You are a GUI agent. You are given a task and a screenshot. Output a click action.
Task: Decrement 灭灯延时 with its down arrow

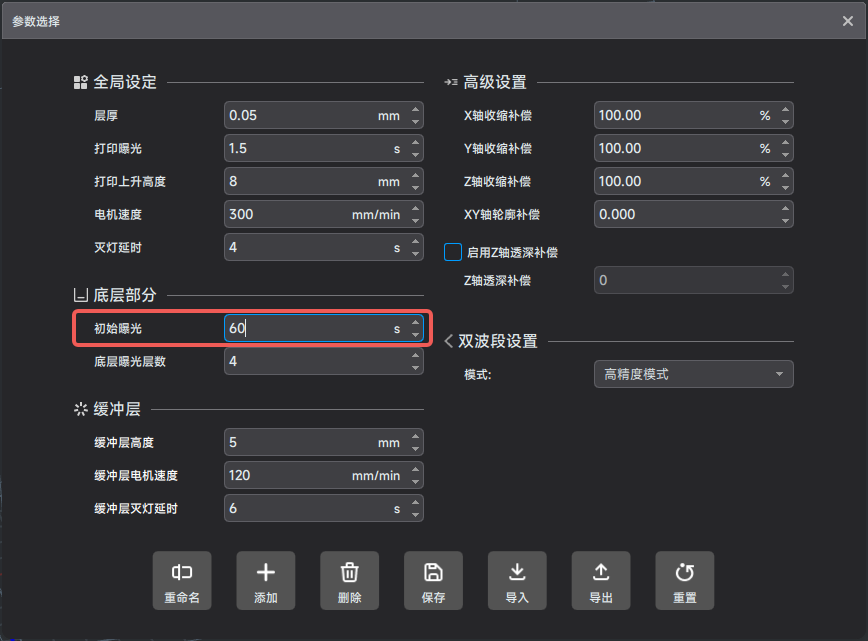(x=416, y=252)
